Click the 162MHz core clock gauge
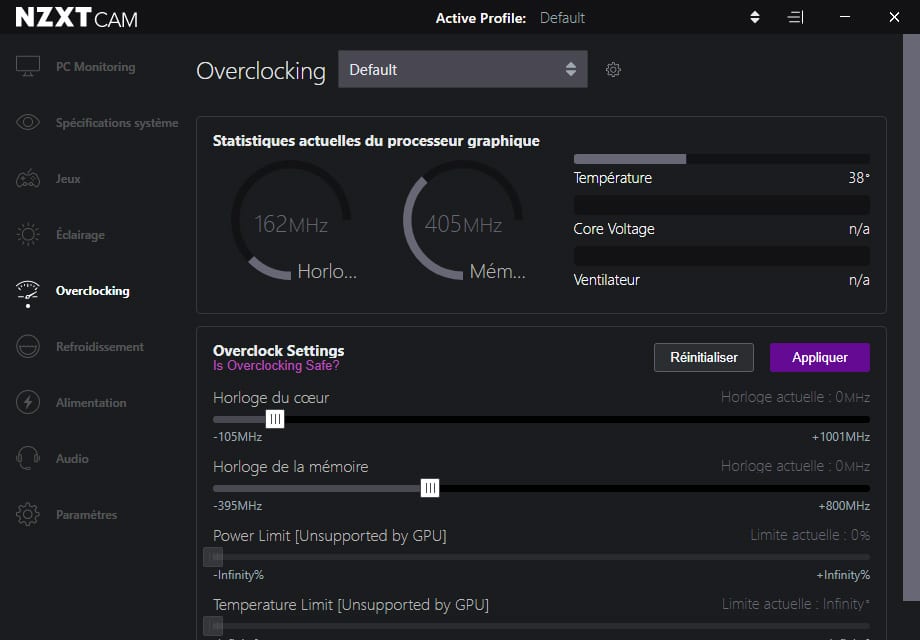This screenshot has width=920, height=640. coord(290,220)
